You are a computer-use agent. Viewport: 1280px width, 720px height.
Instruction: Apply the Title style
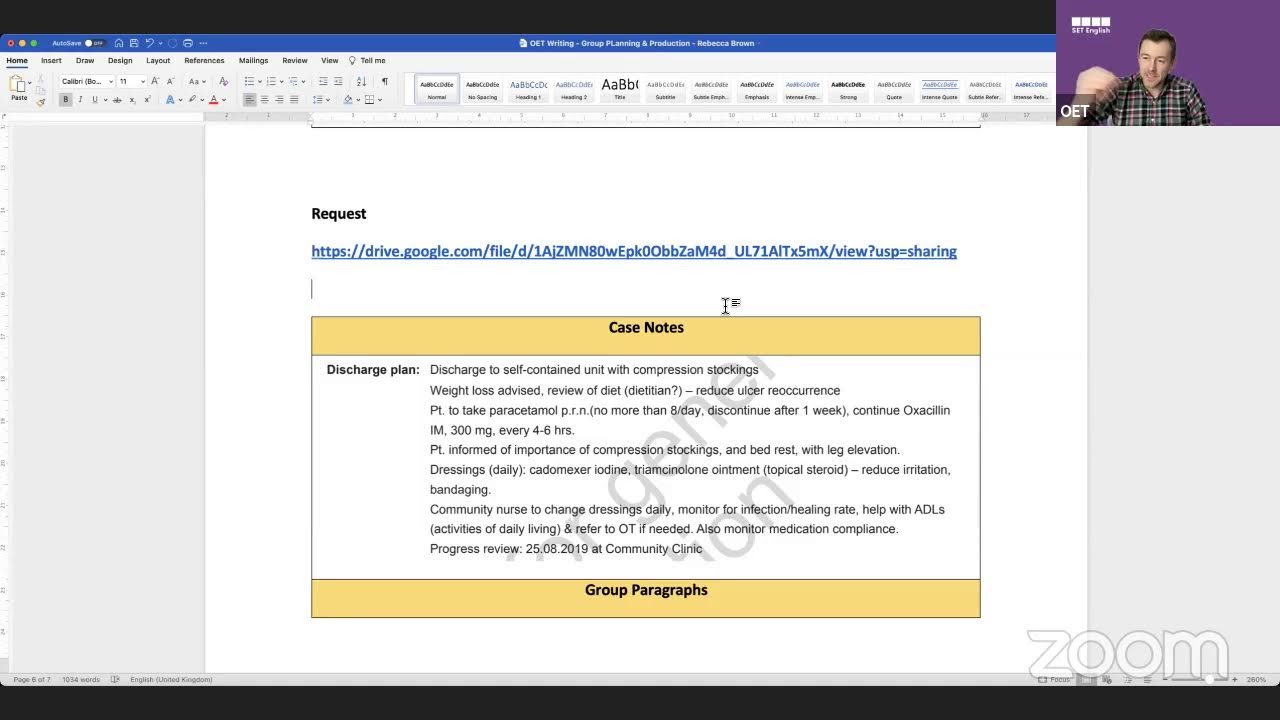[619, 88]
